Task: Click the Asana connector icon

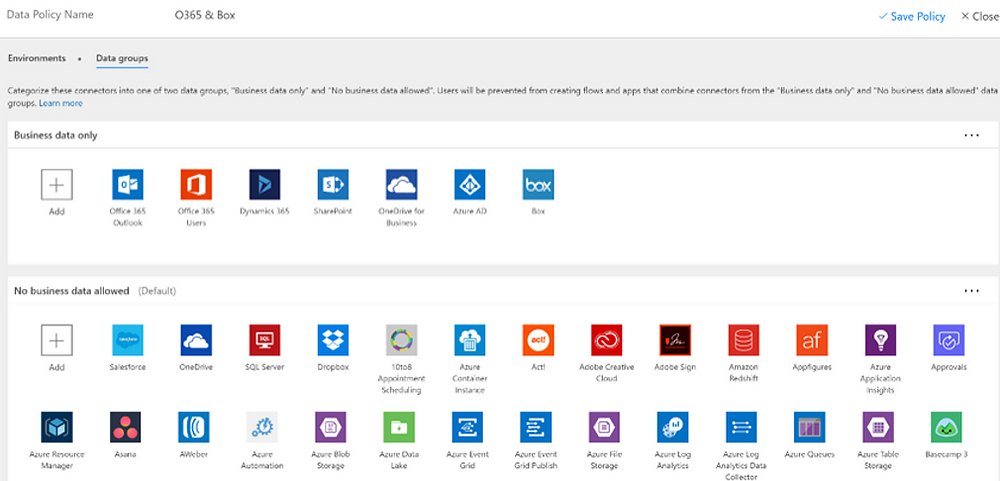Action: 125,427
